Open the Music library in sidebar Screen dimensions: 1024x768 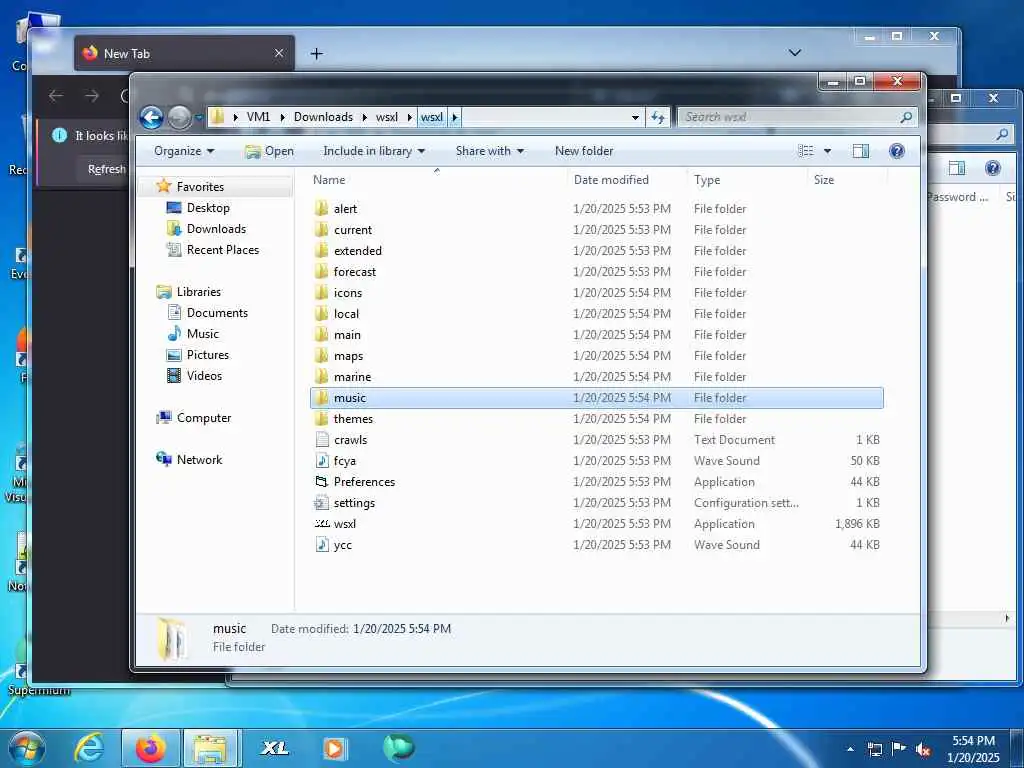(202, 334)
